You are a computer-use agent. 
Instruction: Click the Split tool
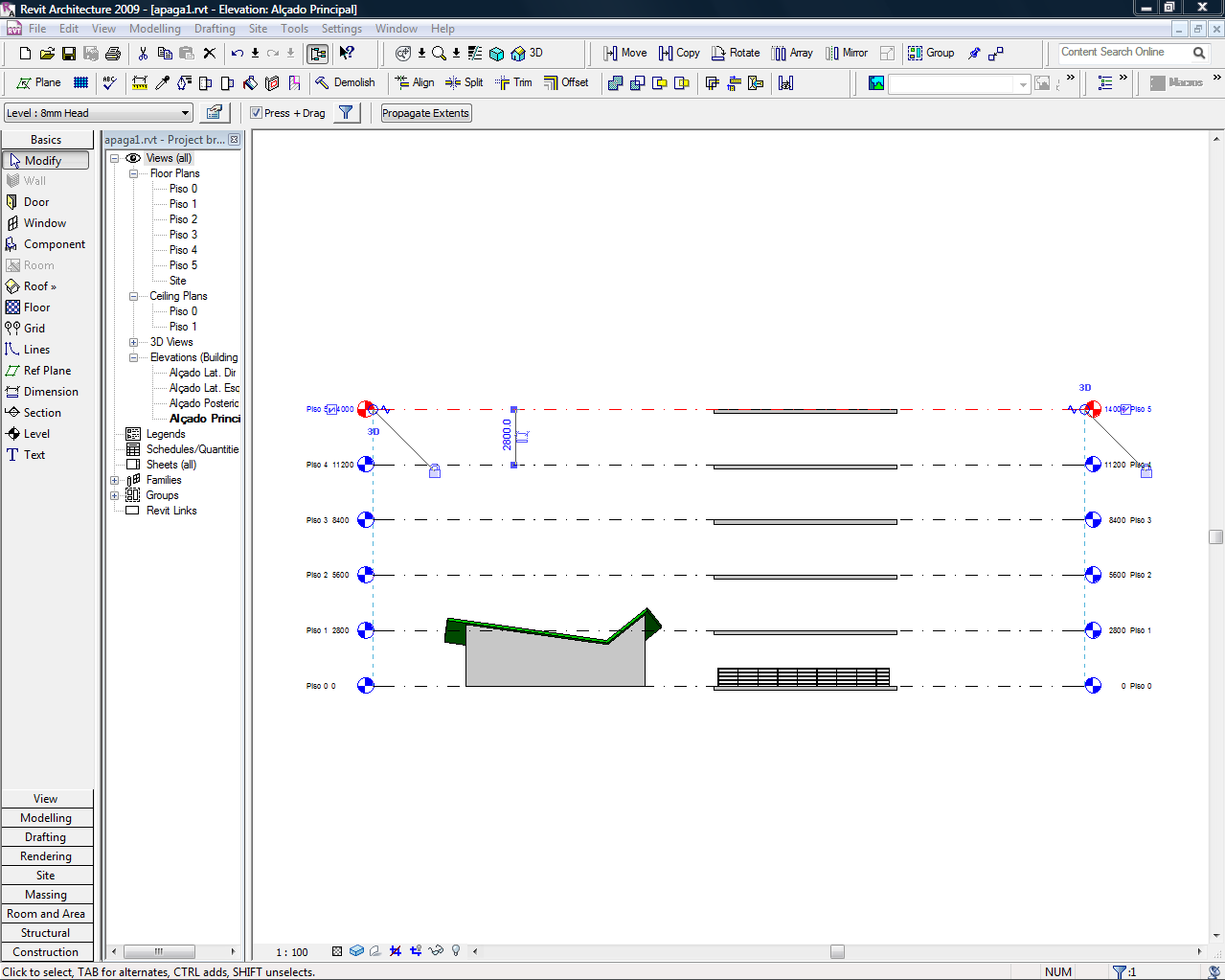click(465, 83)
